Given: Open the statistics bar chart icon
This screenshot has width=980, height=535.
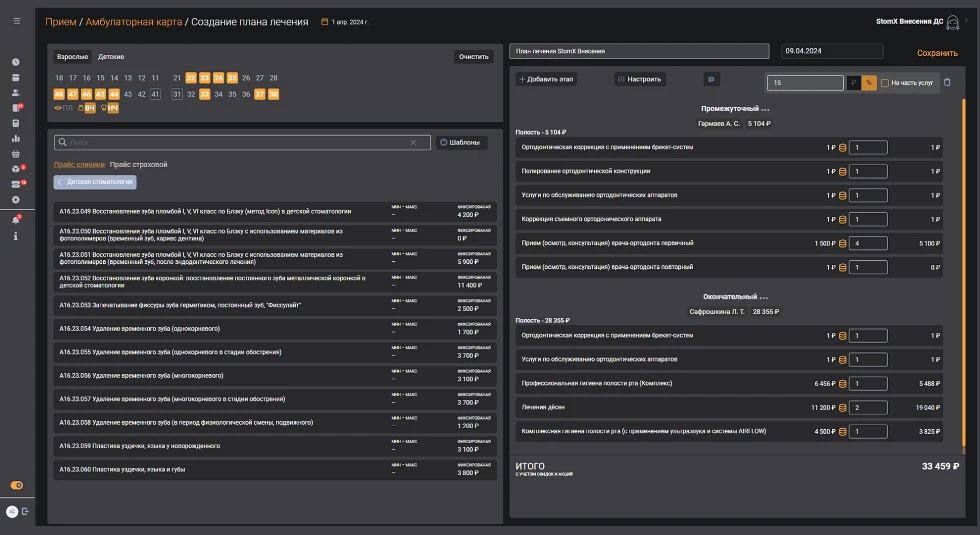Looking at the screenshot, I should [16, 139].
